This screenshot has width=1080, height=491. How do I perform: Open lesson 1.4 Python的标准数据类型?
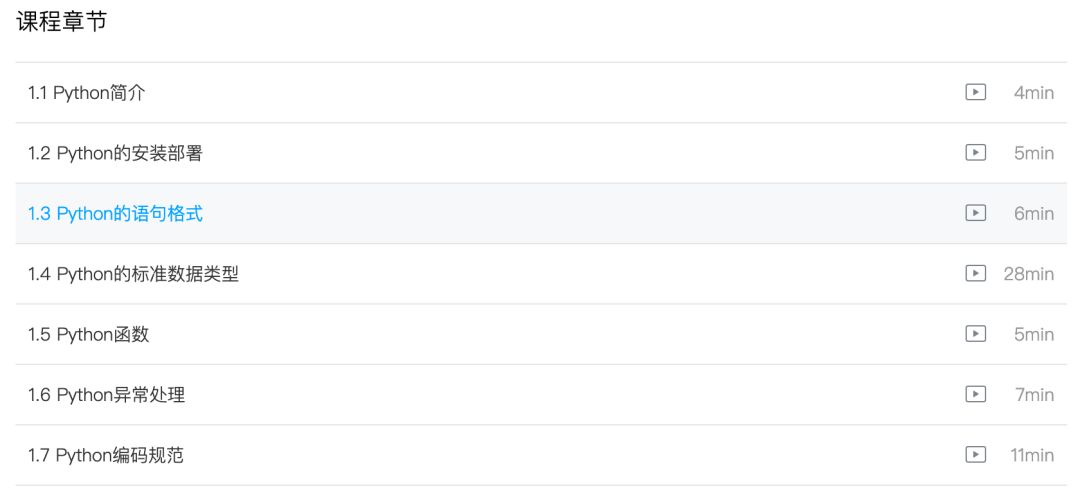133,274
